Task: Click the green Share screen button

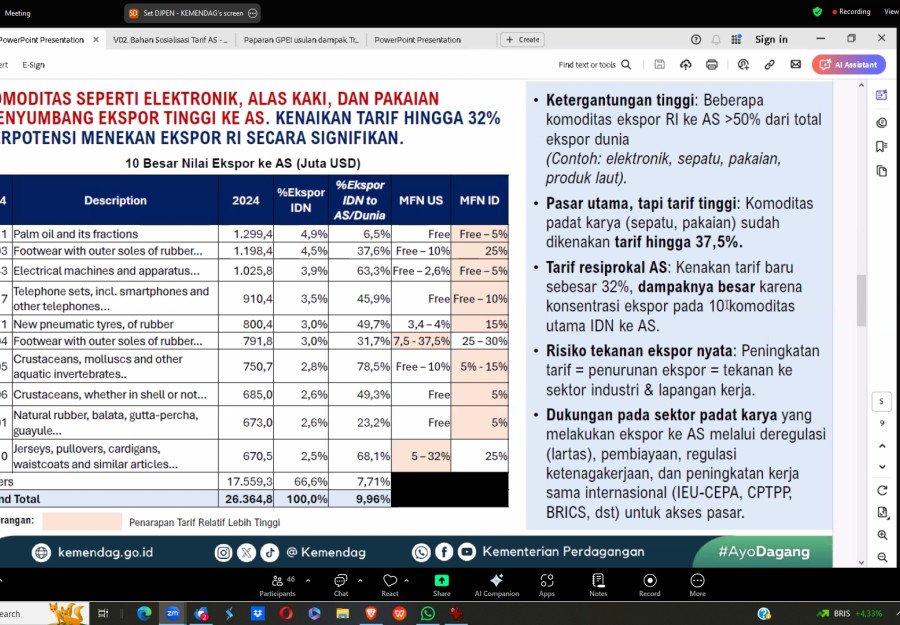Action: click(x=441, y=585)
